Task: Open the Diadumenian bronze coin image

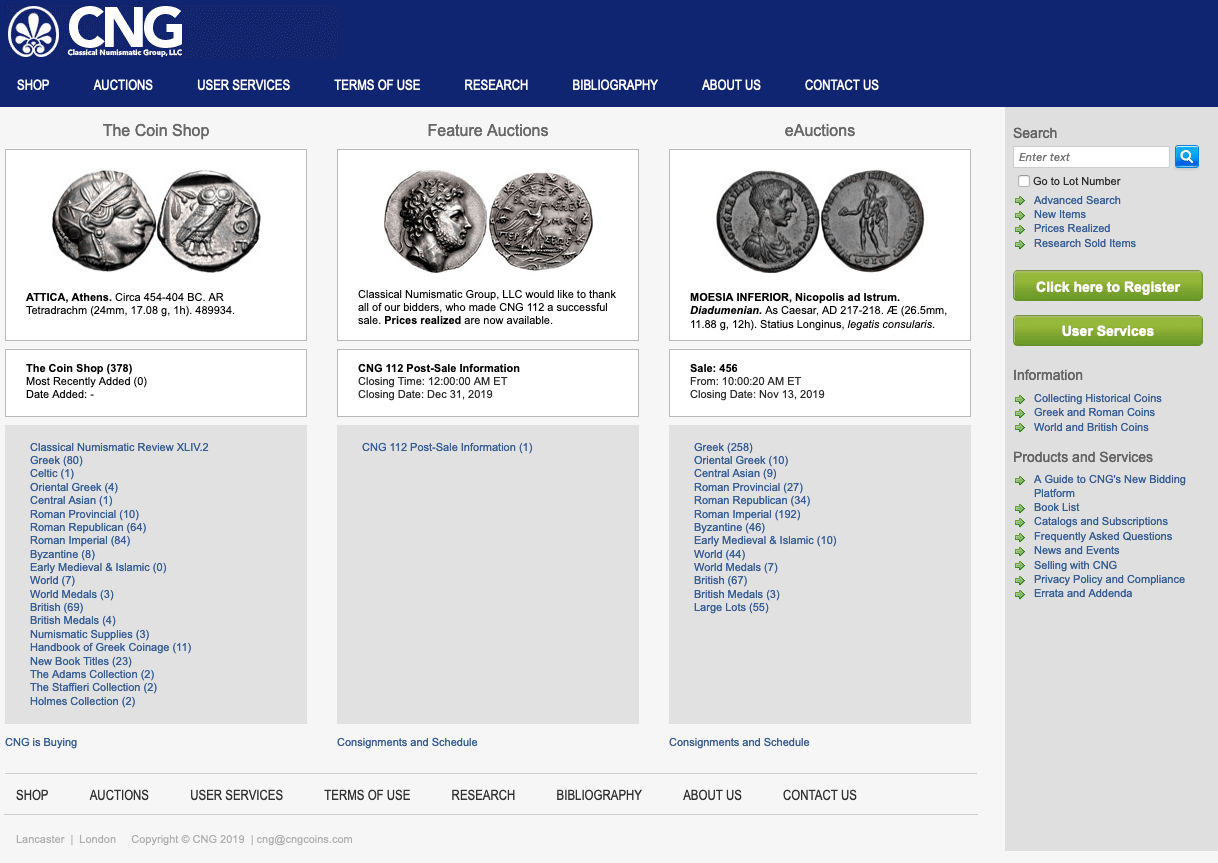Action: click(x=819, y=220)
